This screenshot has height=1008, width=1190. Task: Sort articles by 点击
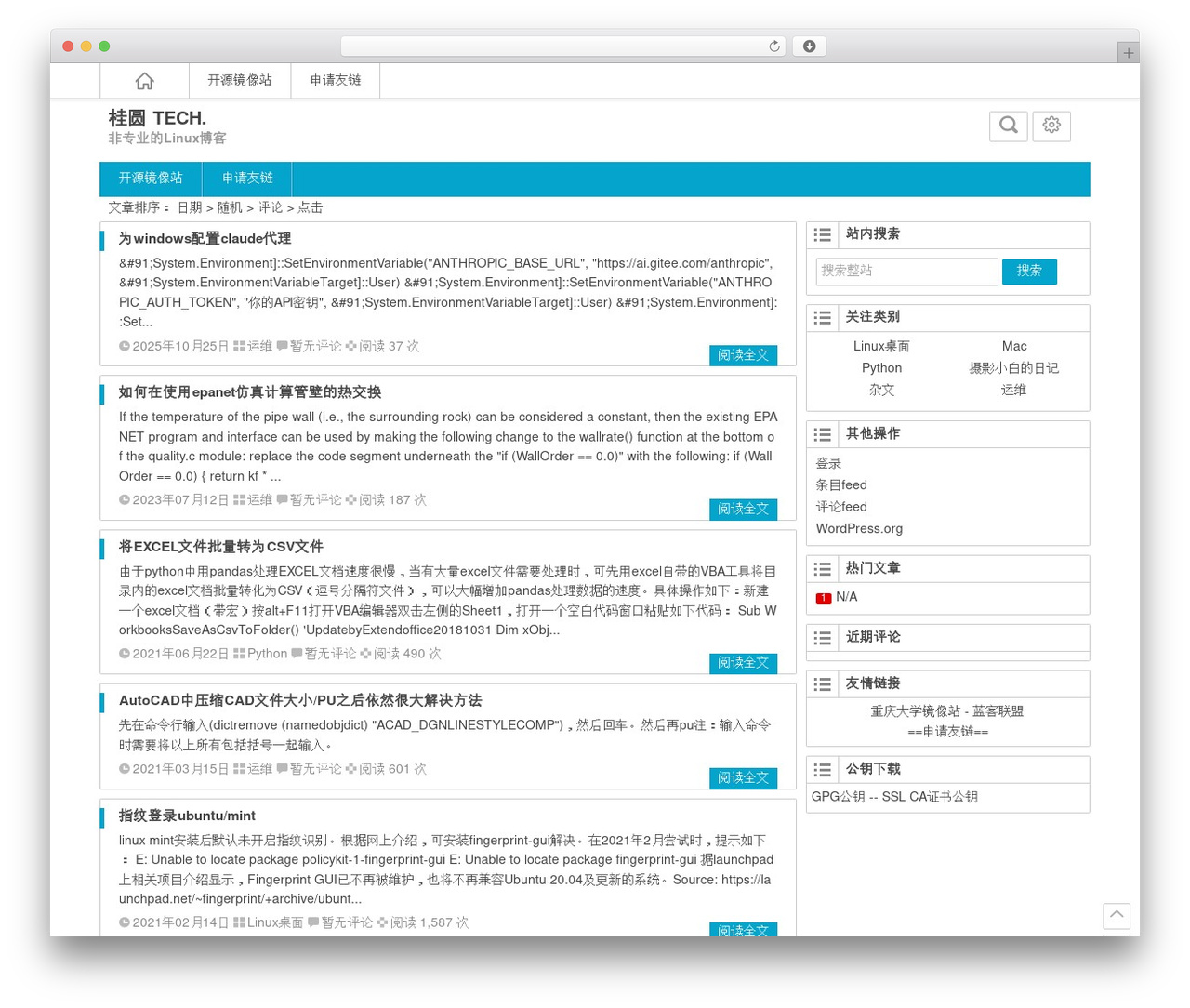(x=311, y=207)
